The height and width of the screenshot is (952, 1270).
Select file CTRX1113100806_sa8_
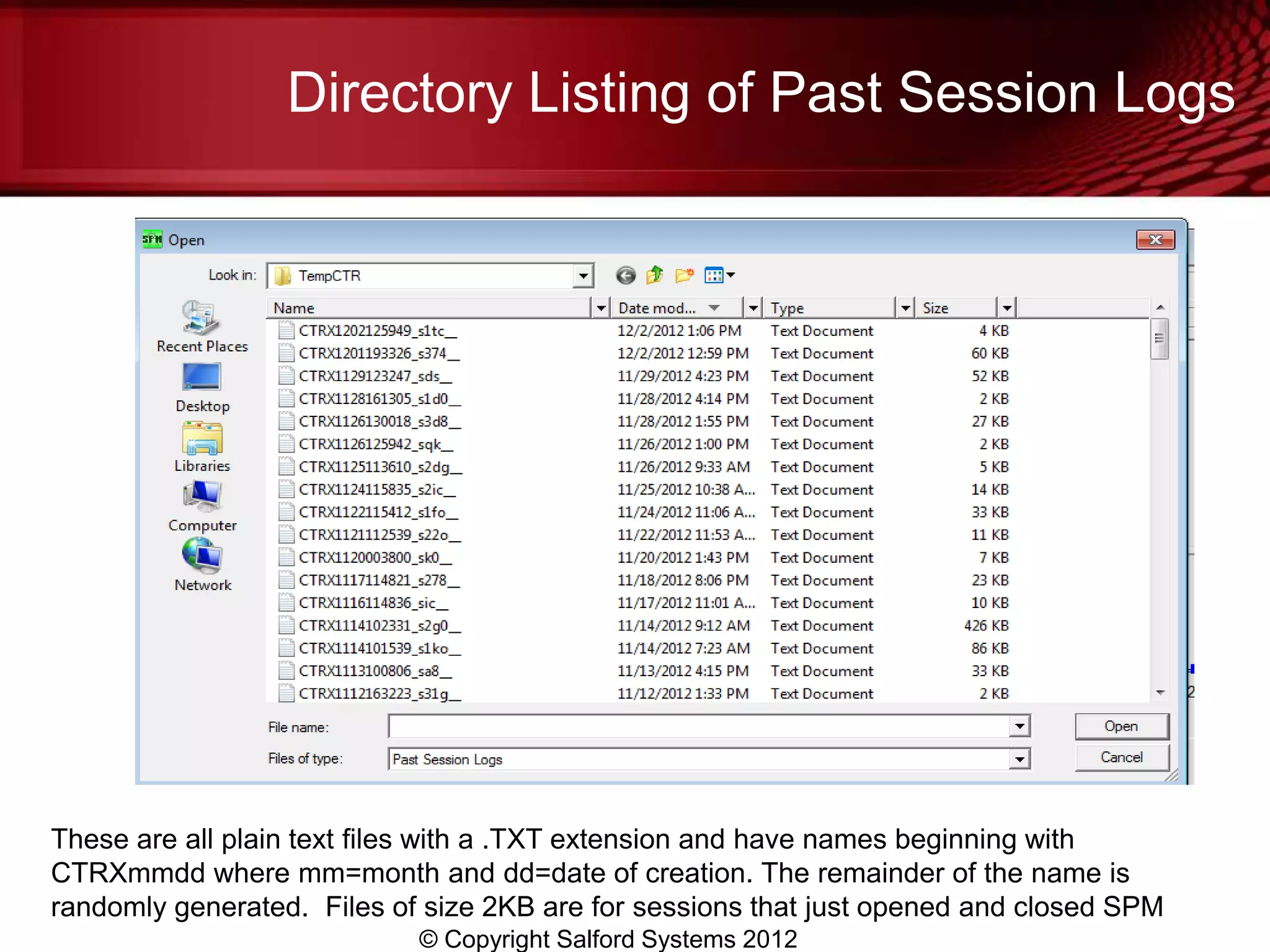point(375,671)
